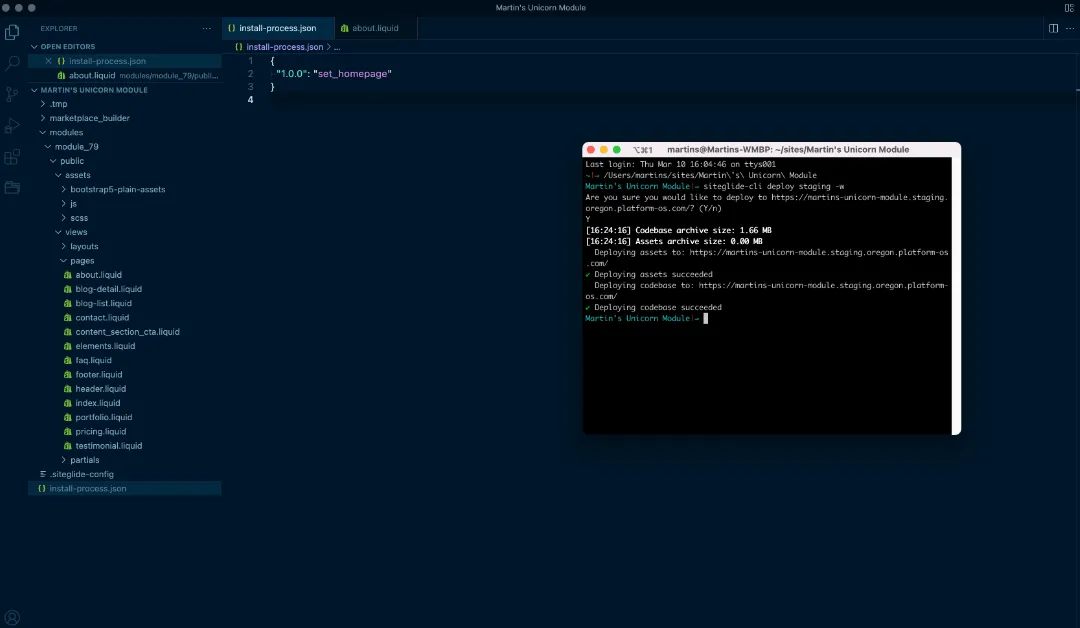Select the install-process.json editor tab

[276, 28]
